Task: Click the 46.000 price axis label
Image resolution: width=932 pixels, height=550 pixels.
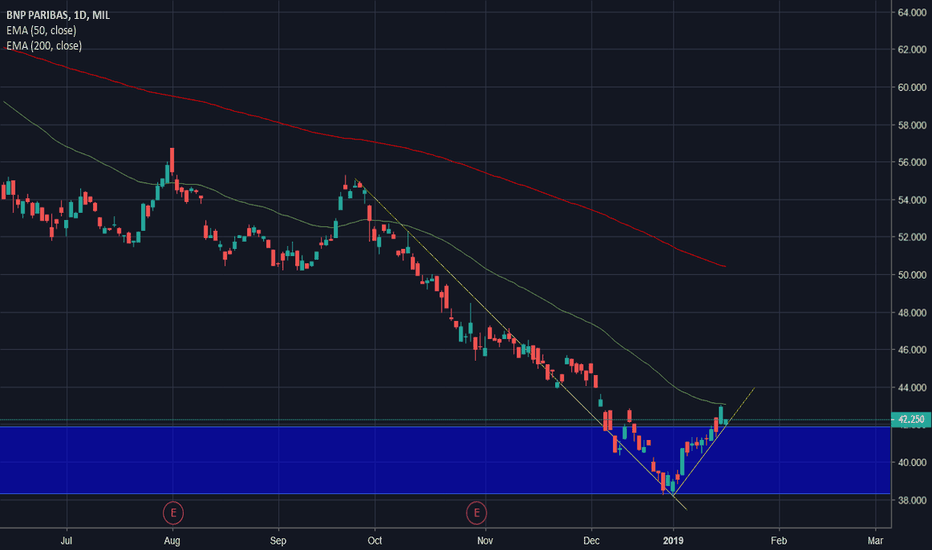Action: coord(912,350)
